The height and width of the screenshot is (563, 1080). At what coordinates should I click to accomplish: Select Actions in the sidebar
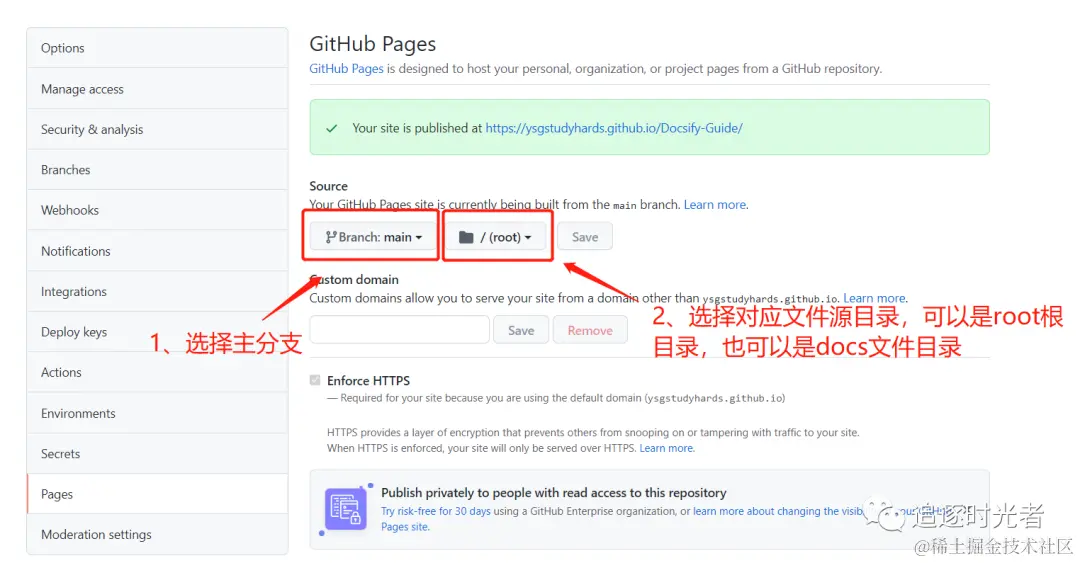(157, 372)
